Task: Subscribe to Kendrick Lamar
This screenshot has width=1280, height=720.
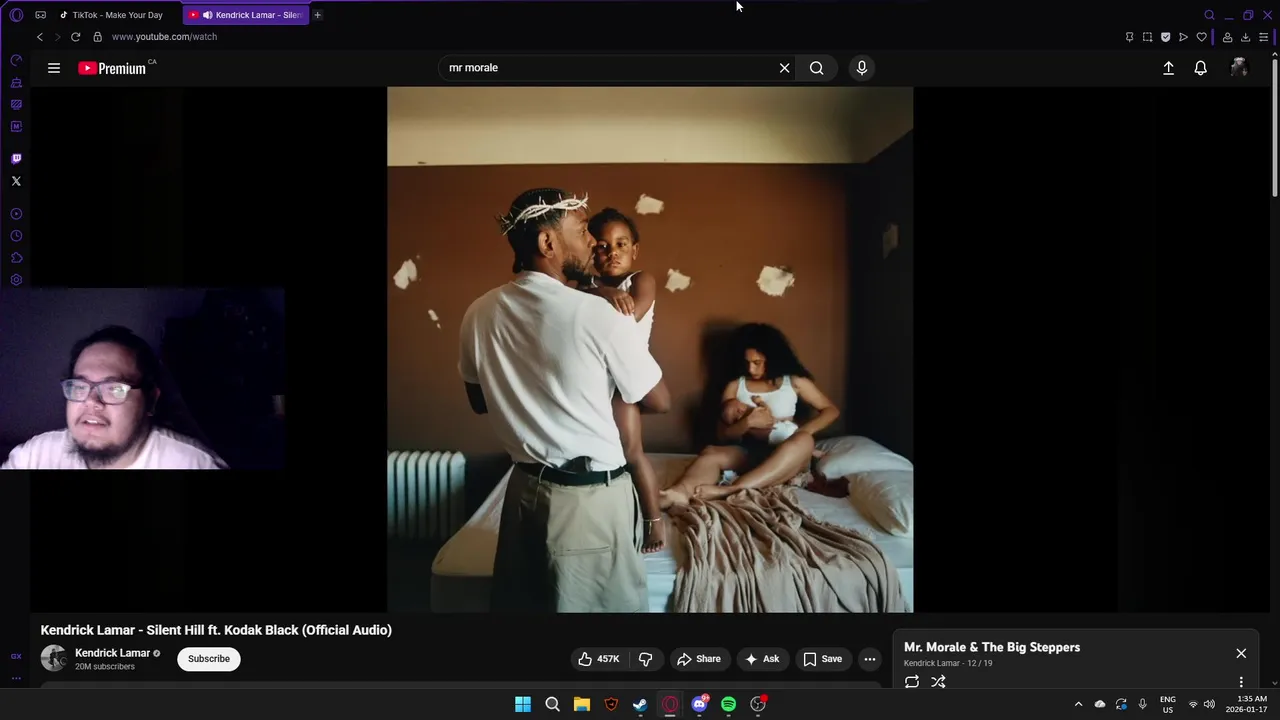Action: point(209,659)
